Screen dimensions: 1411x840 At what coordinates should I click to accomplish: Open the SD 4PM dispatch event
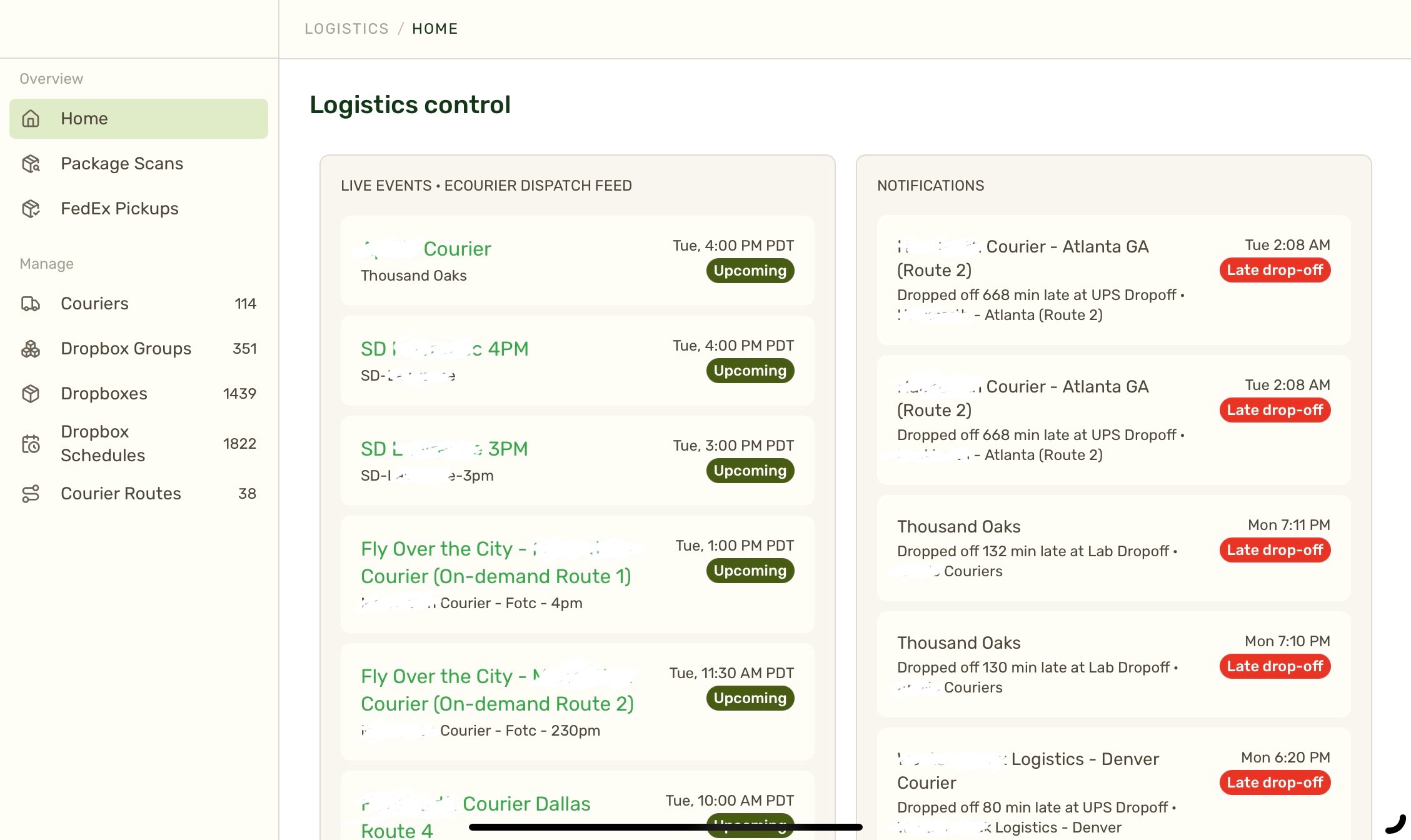point(577,361)
